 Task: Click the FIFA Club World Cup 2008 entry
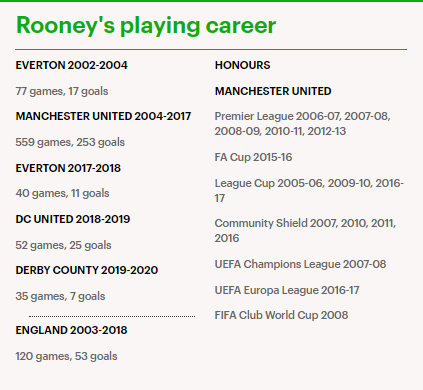coord(281,315)
